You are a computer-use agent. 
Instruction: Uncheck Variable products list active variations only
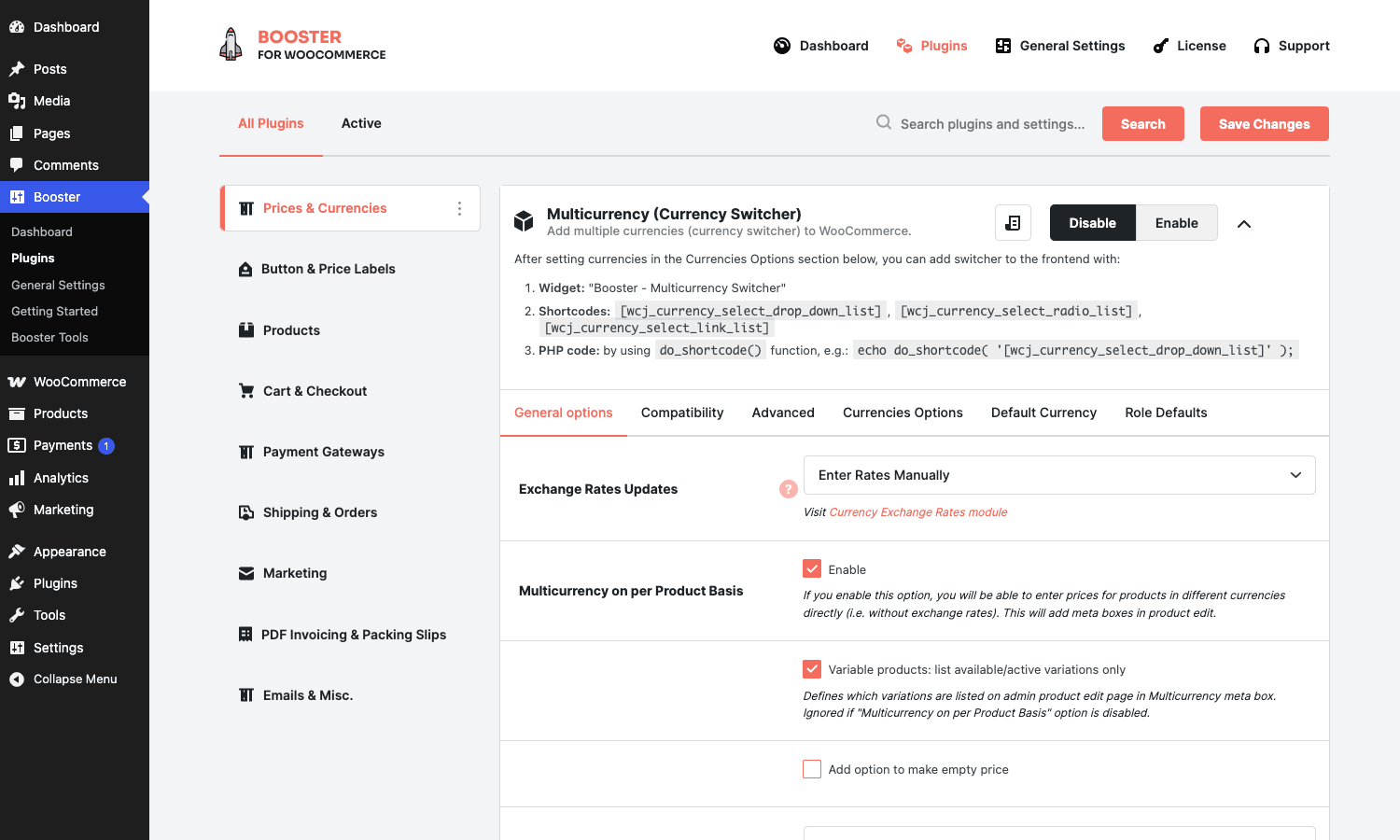812,669
